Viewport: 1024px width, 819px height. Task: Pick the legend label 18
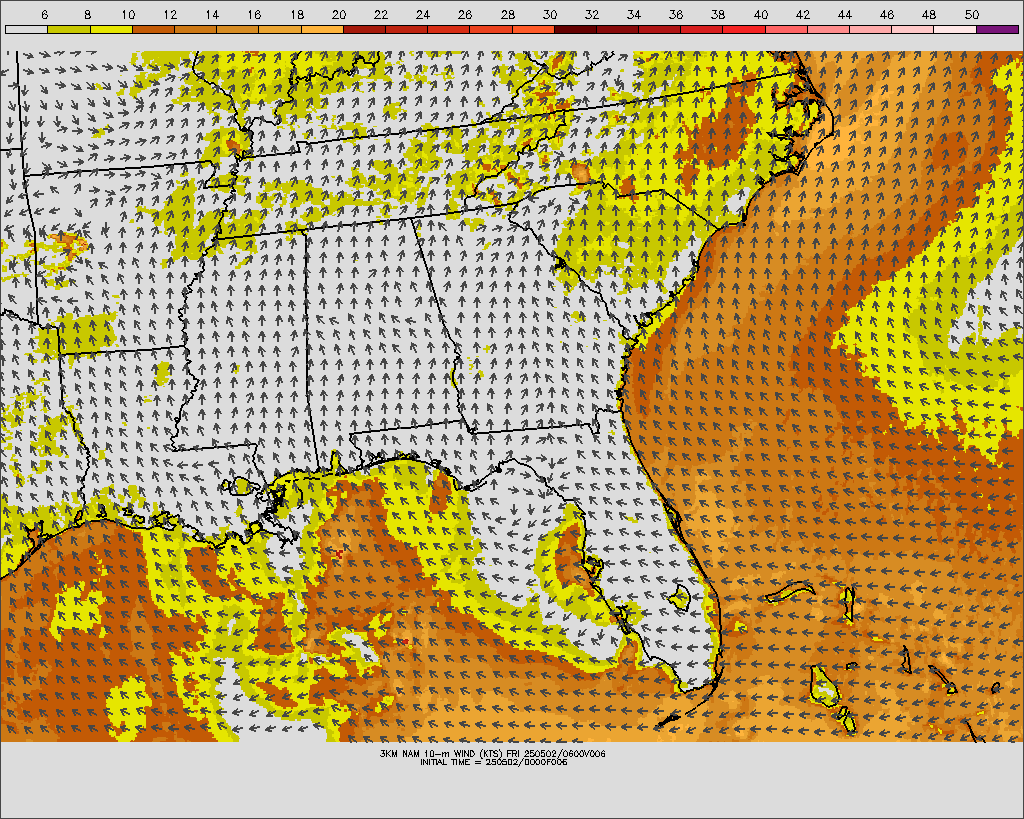(296, 14)
